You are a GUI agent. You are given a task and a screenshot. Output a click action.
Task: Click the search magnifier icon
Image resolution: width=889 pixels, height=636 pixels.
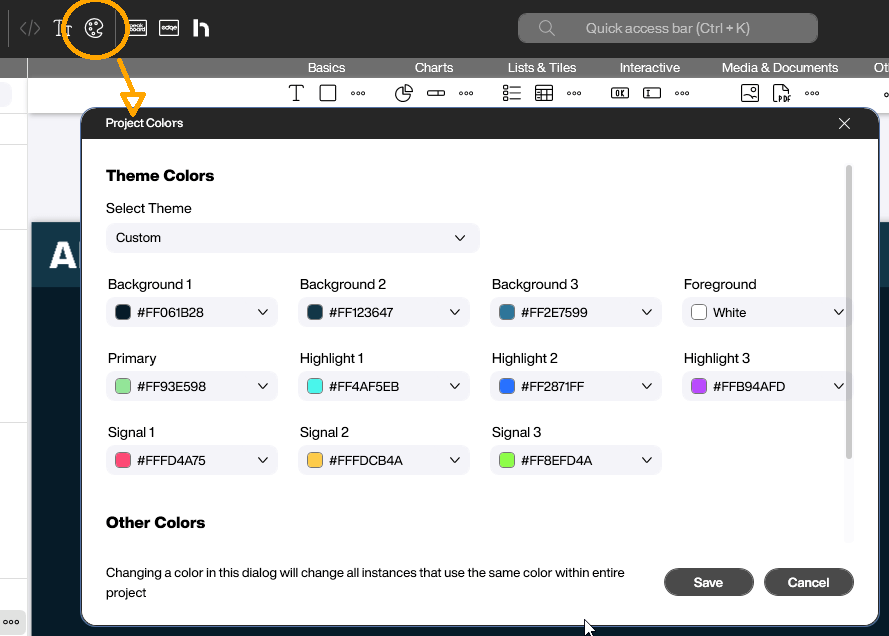(547, 28)
